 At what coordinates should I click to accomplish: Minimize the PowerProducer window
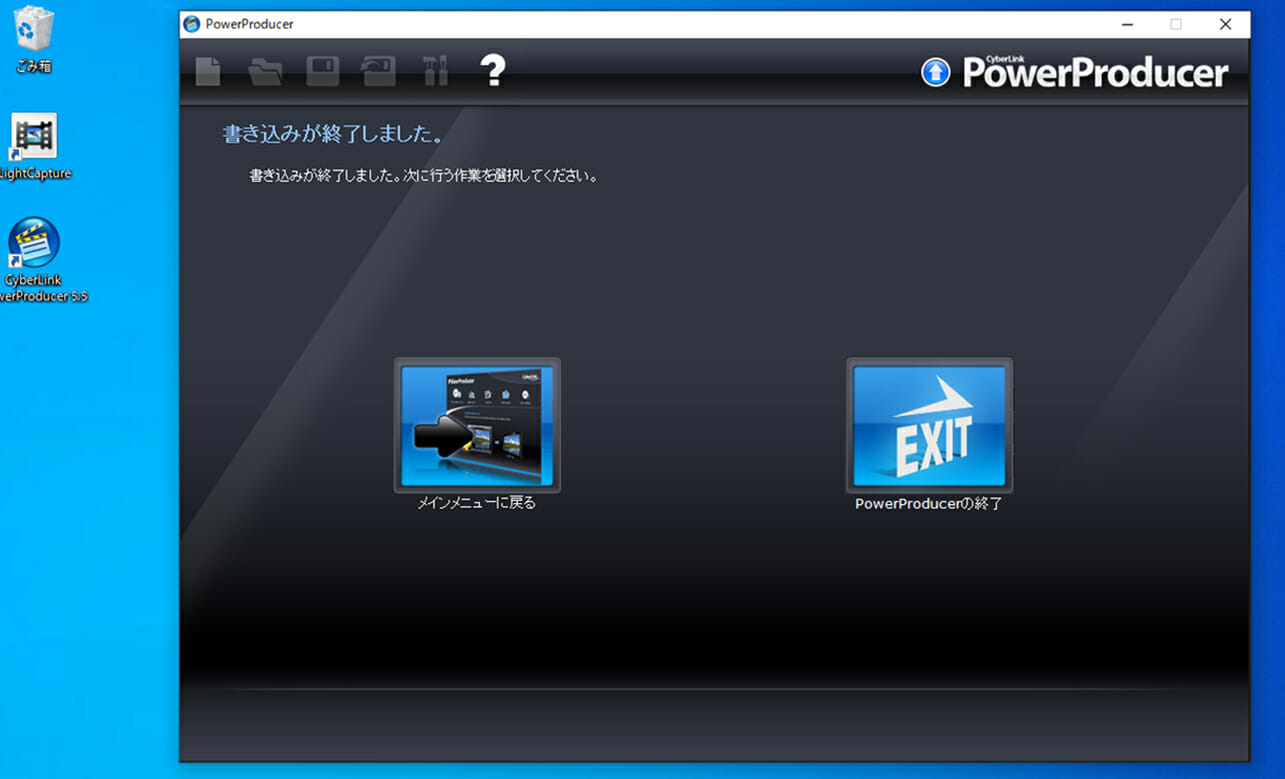coord(1127,24)
